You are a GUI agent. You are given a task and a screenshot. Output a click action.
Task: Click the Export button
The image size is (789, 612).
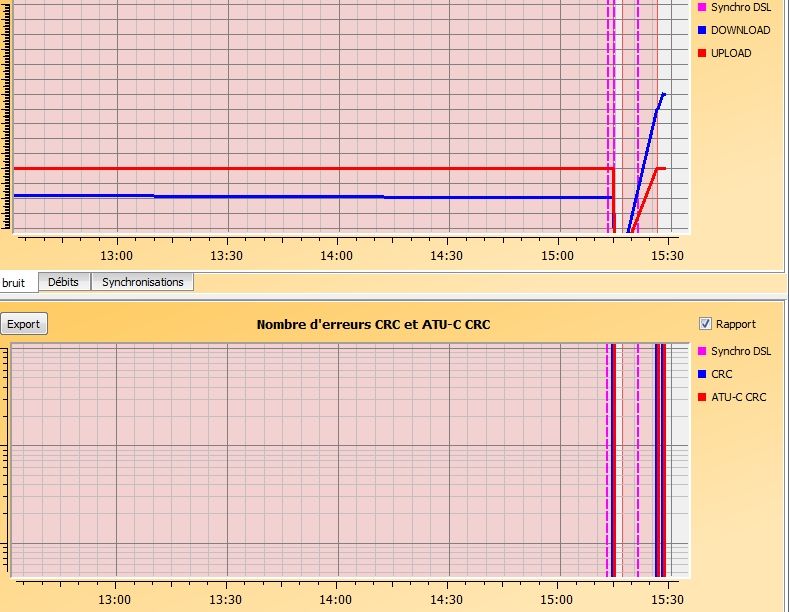[24, 324]
